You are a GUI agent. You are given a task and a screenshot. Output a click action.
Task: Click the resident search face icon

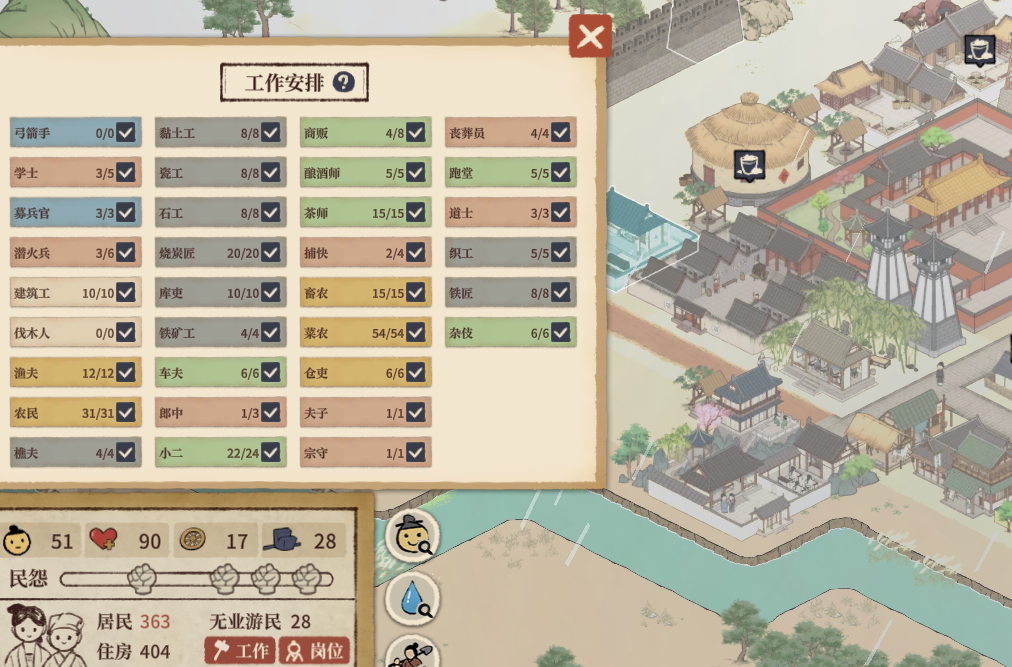click(x=412, y=535)
